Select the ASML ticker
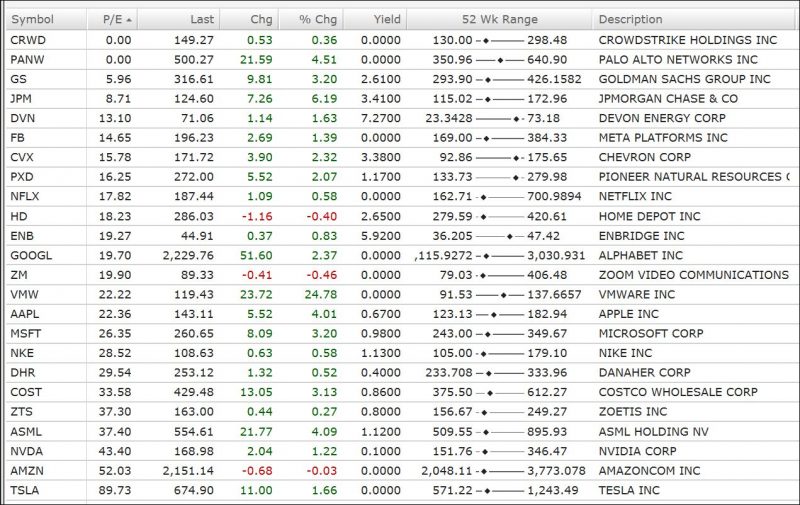The width and height of the screenshot is (800, 505). (26, 432)
